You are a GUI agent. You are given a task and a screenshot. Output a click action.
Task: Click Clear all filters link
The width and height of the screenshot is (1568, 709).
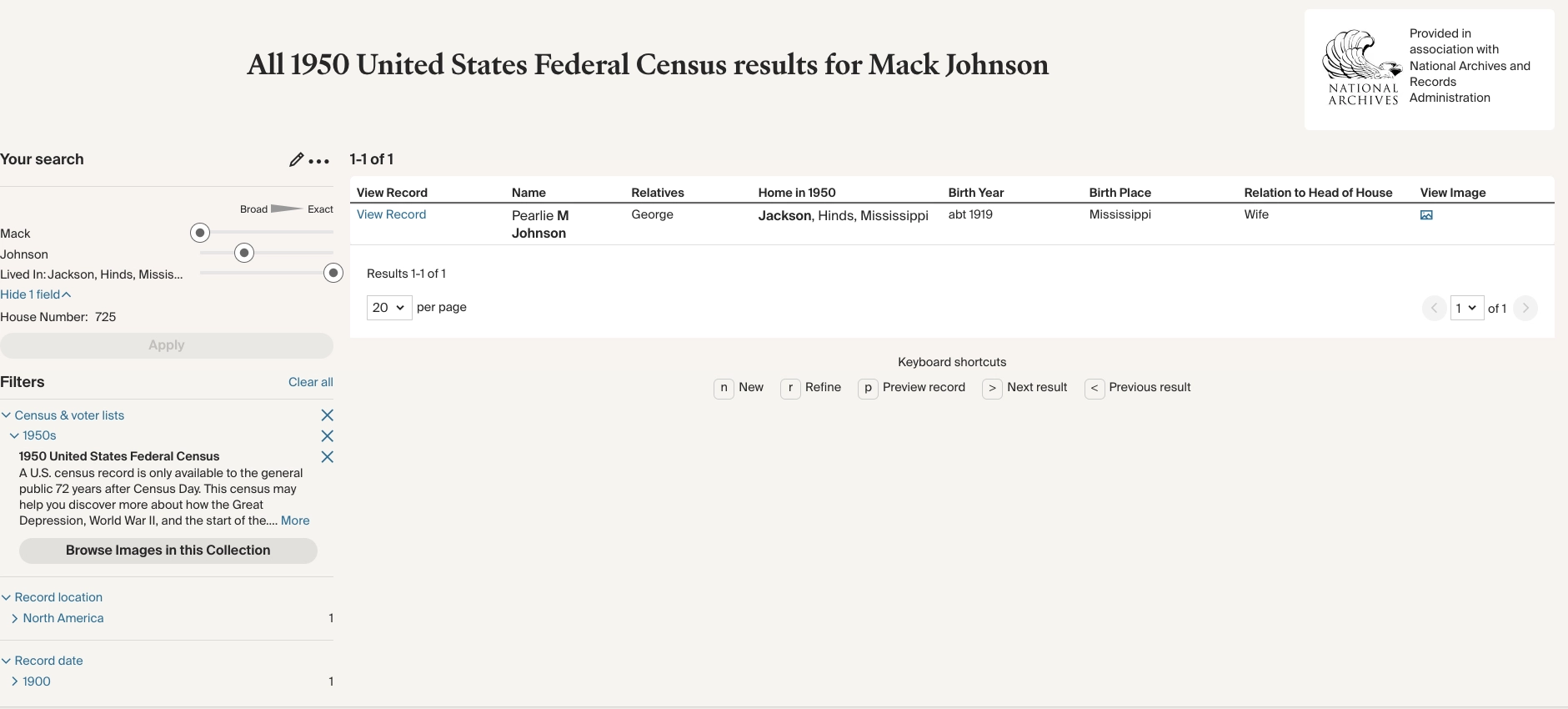(x=311, y=382)
